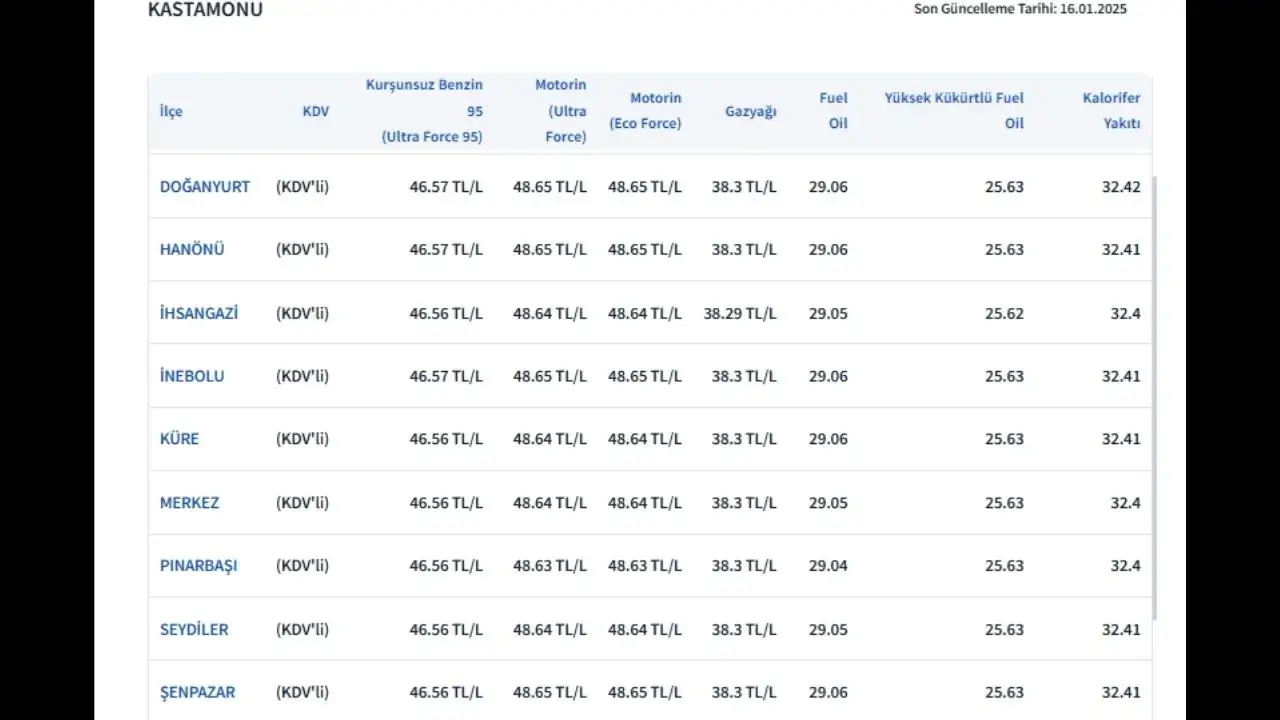
Task: Click the Motorin (Eco Force) column header
Action: [x=645, y=111]
